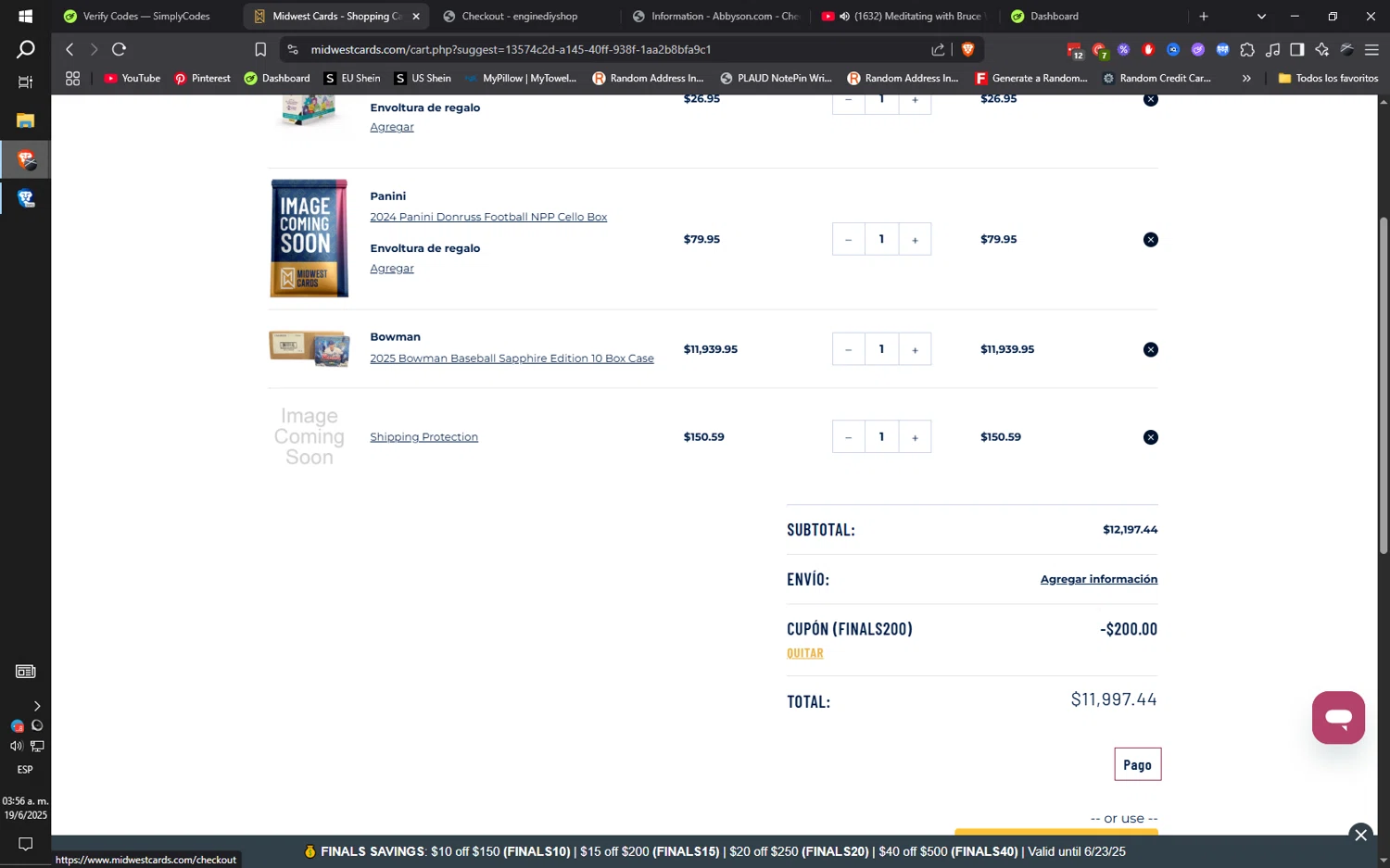Switch to Meditating with Bruce YouTube tab
The image size is (1390, 868).
[x=904, y=17]
